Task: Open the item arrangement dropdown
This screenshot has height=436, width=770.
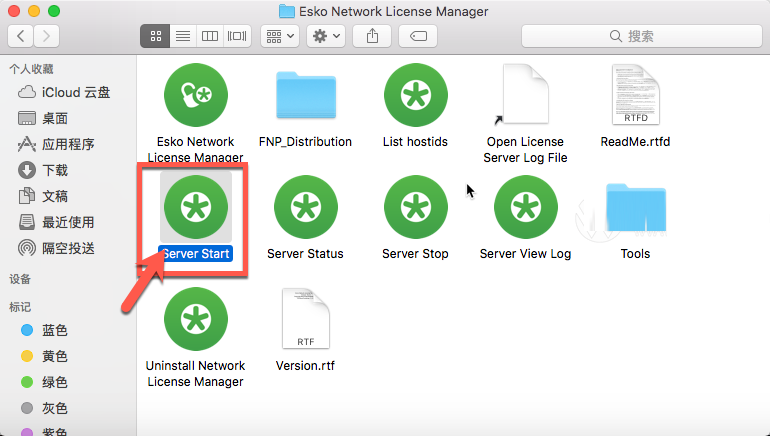Action: [280, 36]
